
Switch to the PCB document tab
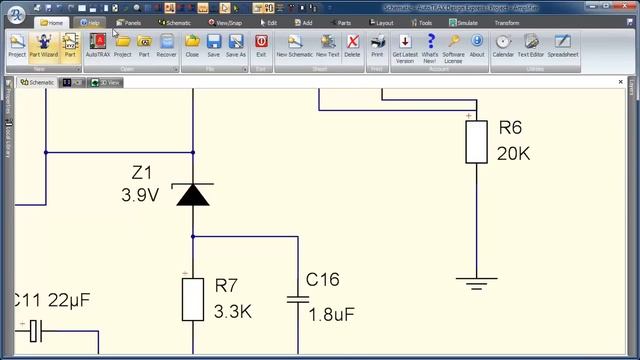click(x=73, y=82)
